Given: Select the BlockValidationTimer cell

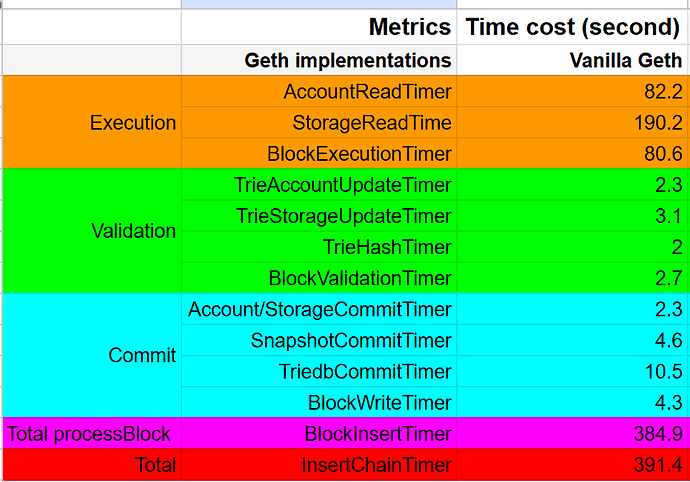Looking at the screenshot, I should pos(319,278).
